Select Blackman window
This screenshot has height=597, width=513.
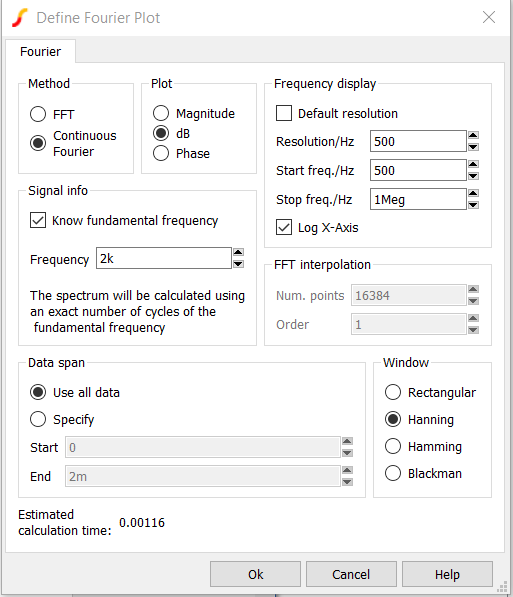click(x=393, y=473)
